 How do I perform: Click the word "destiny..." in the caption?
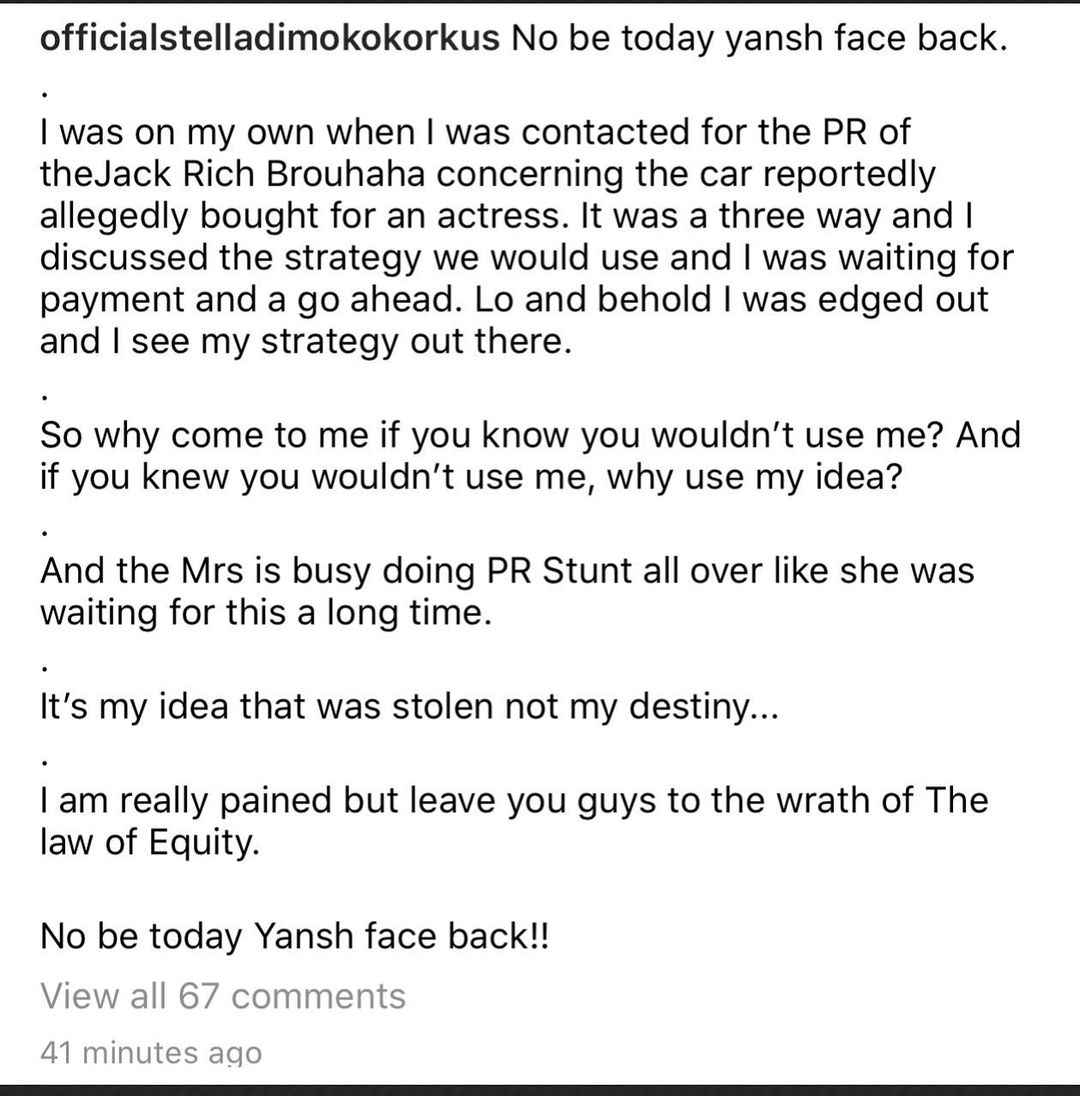point(703,707)
